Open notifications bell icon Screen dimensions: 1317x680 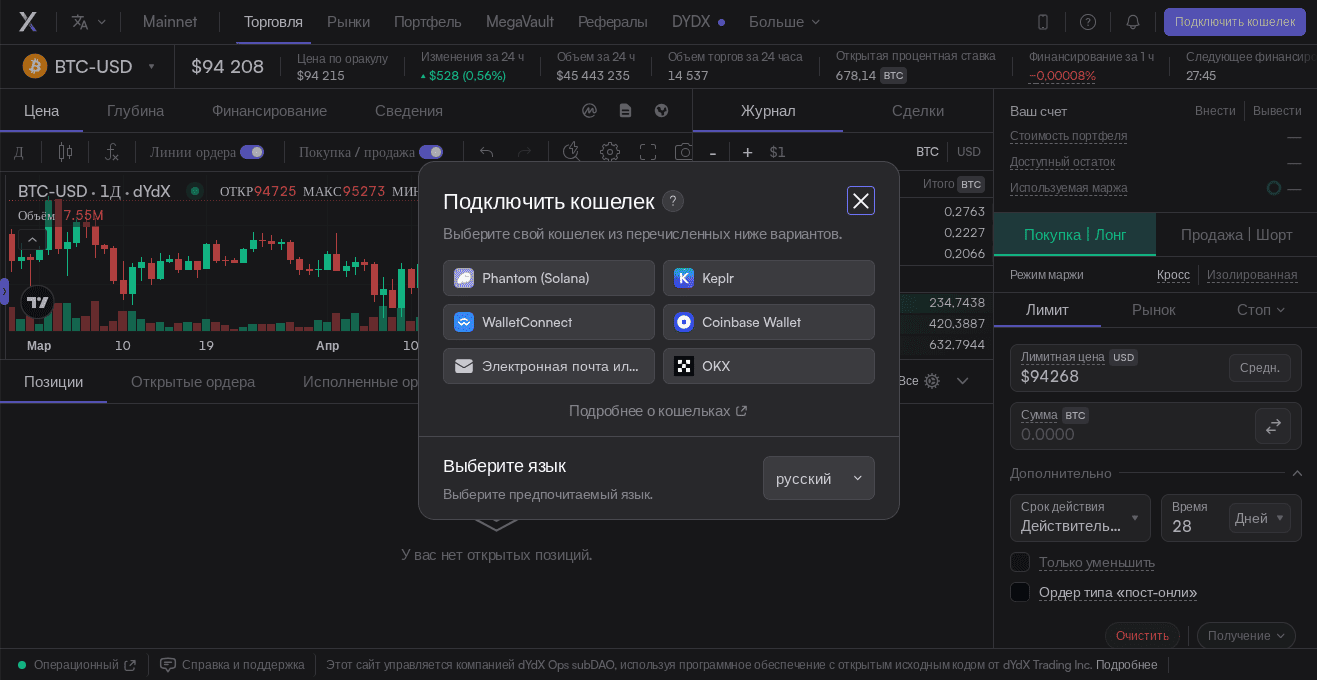coord(1133,22)
